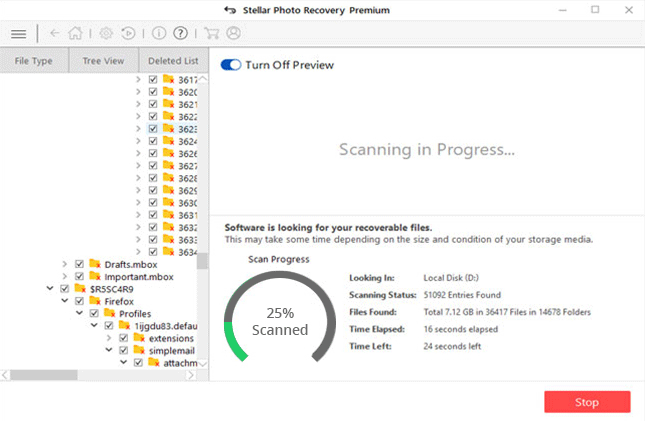The height and width of the screenshot is (421, 645).
Task: Turn off the preview toggle
Action: 231,65
